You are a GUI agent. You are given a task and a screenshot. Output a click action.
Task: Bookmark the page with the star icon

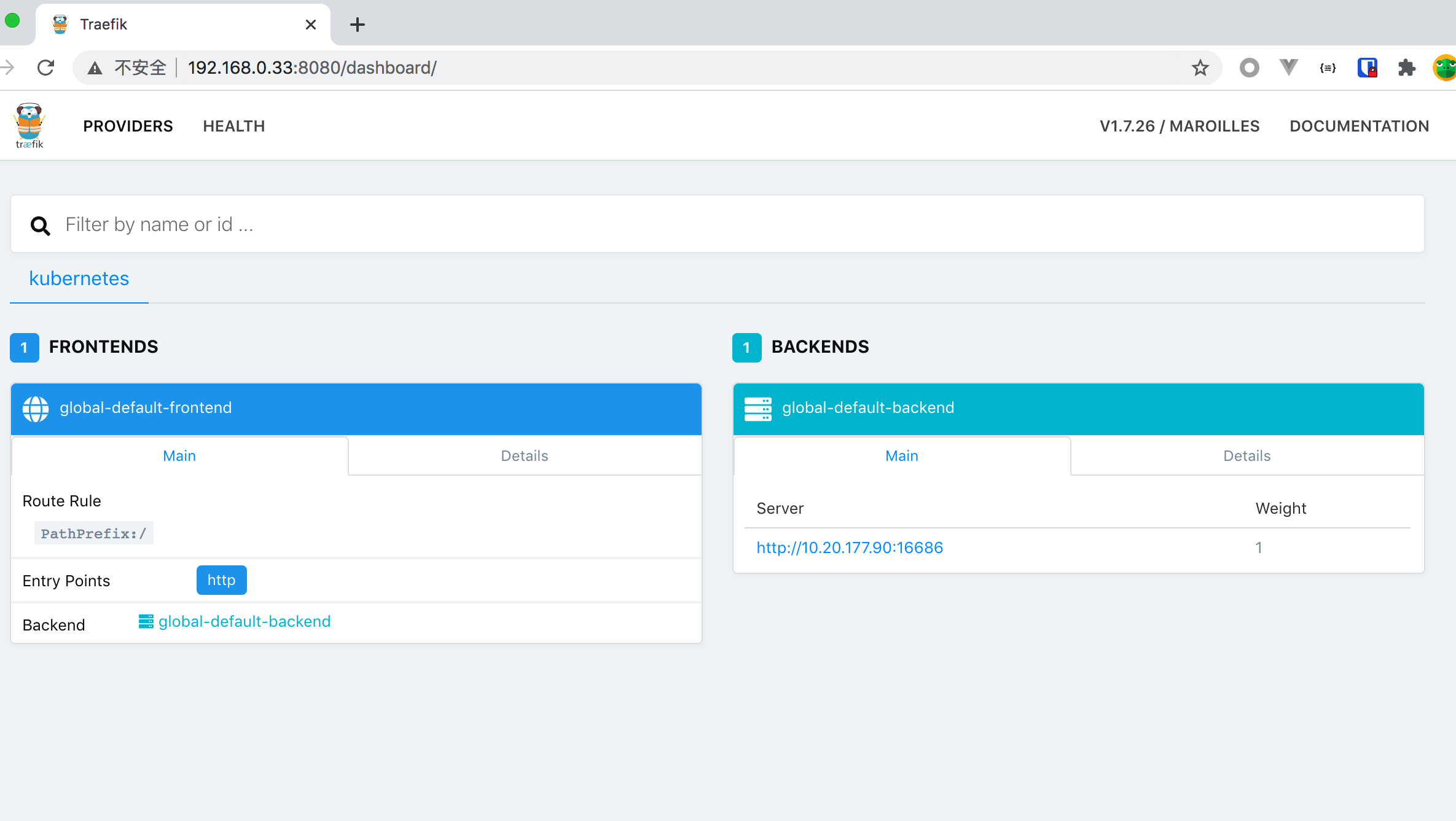pyautogui.click(x=1200, y=68)
